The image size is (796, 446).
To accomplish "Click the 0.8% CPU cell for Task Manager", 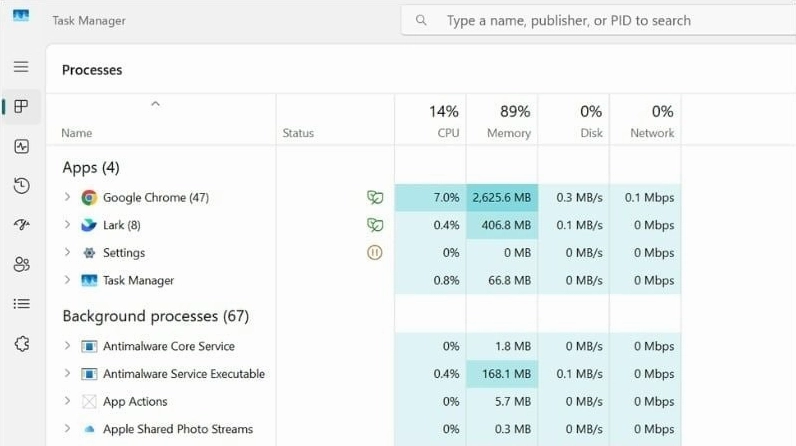I will pos(430,281).
